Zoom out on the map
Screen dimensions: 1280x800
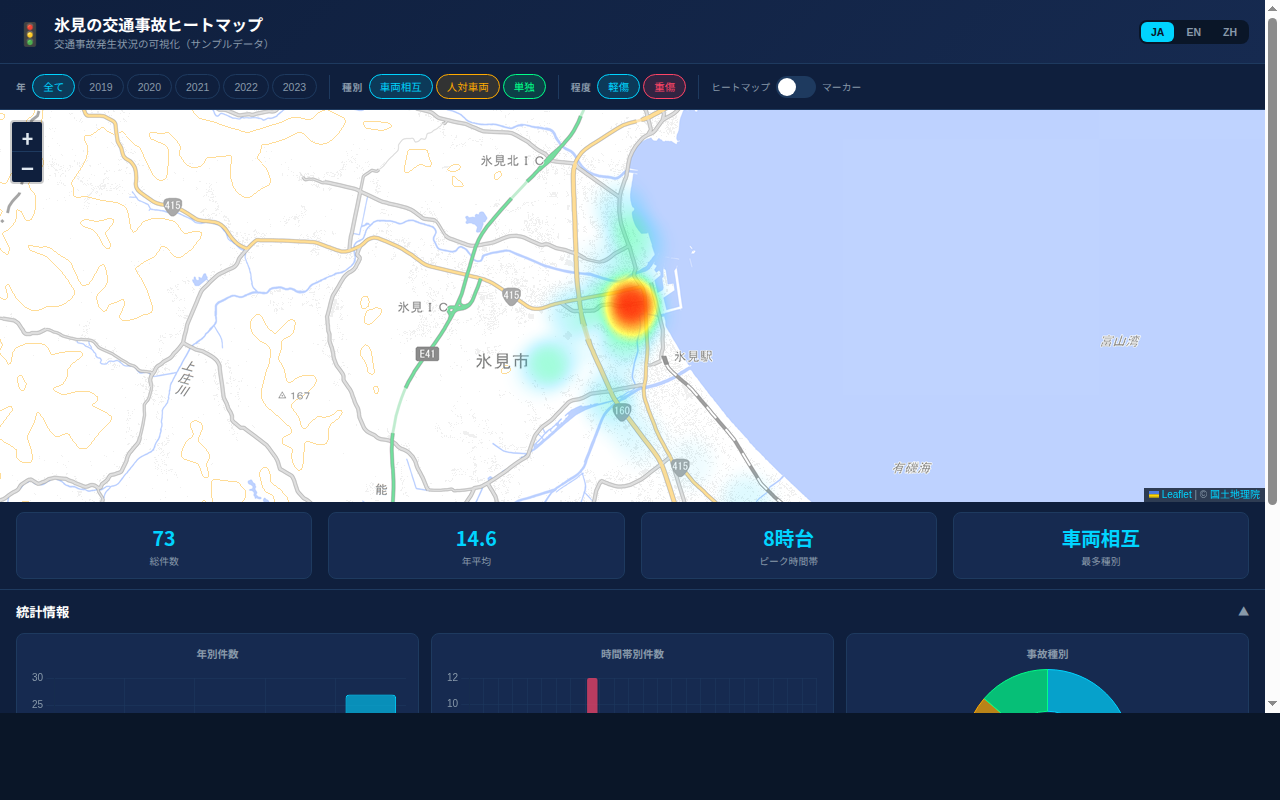click(x=26, y=168)
